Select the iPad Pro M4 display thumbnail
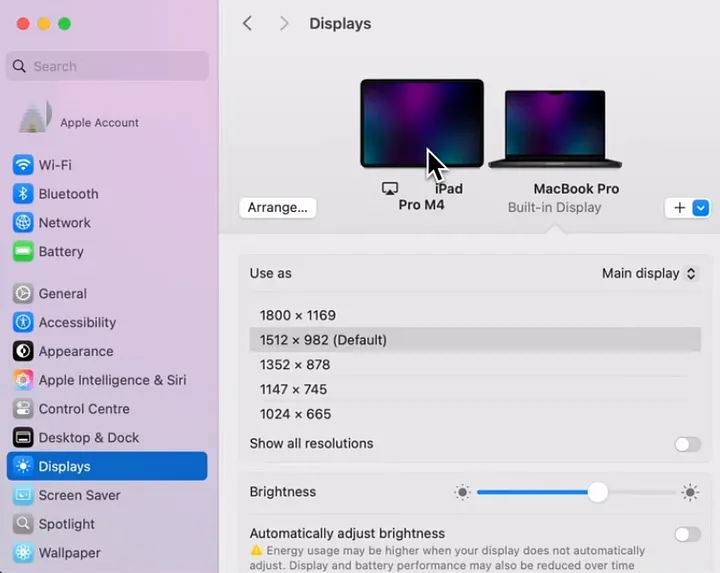Image resolution: width=720 pixels, height=573 pixels. pos(422,123)
